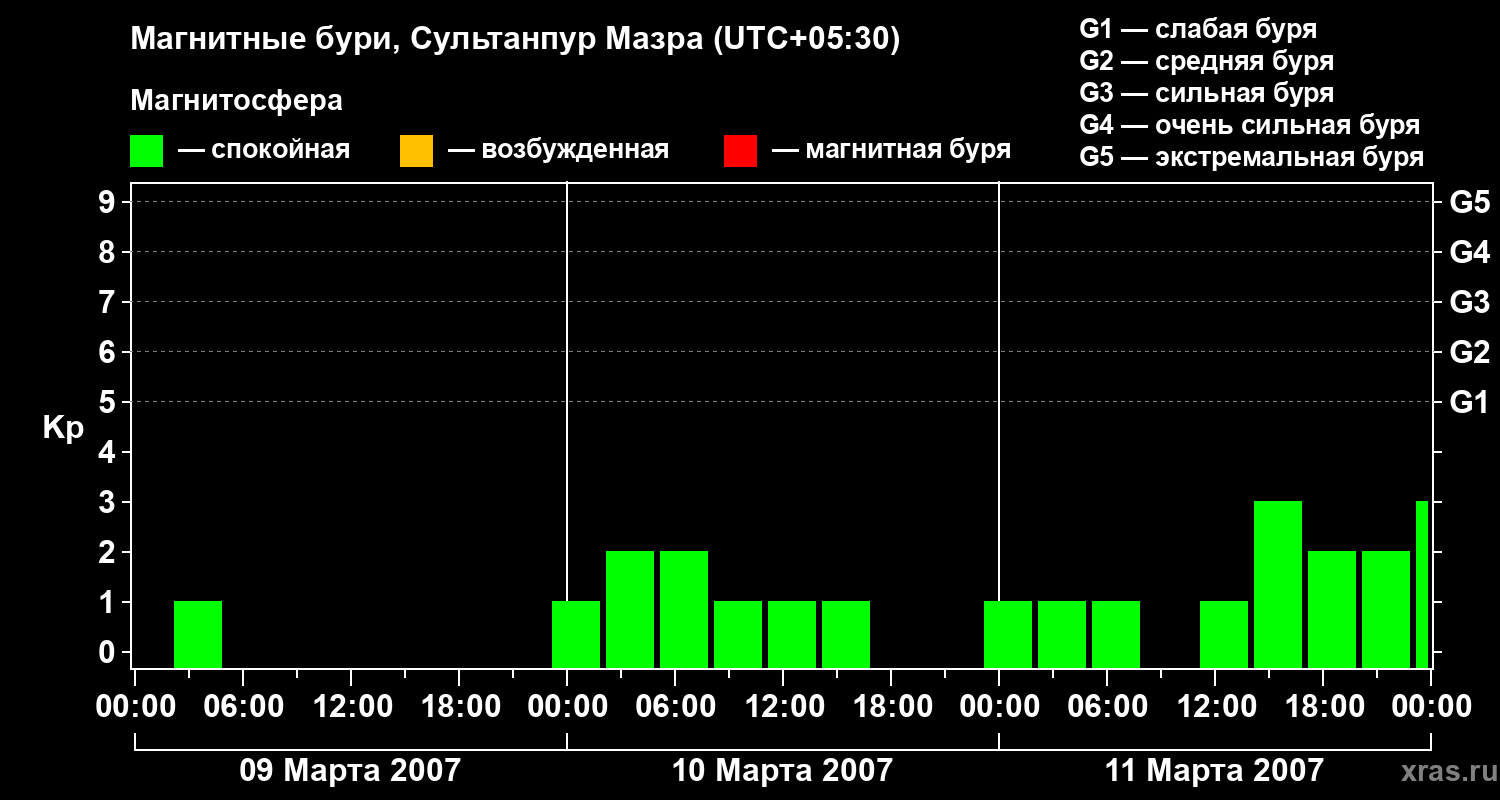The image size is (1500, 800).
Task: Click the 'G5 — экстремальная буря' legend line
Action: (x=1252, y=157)
